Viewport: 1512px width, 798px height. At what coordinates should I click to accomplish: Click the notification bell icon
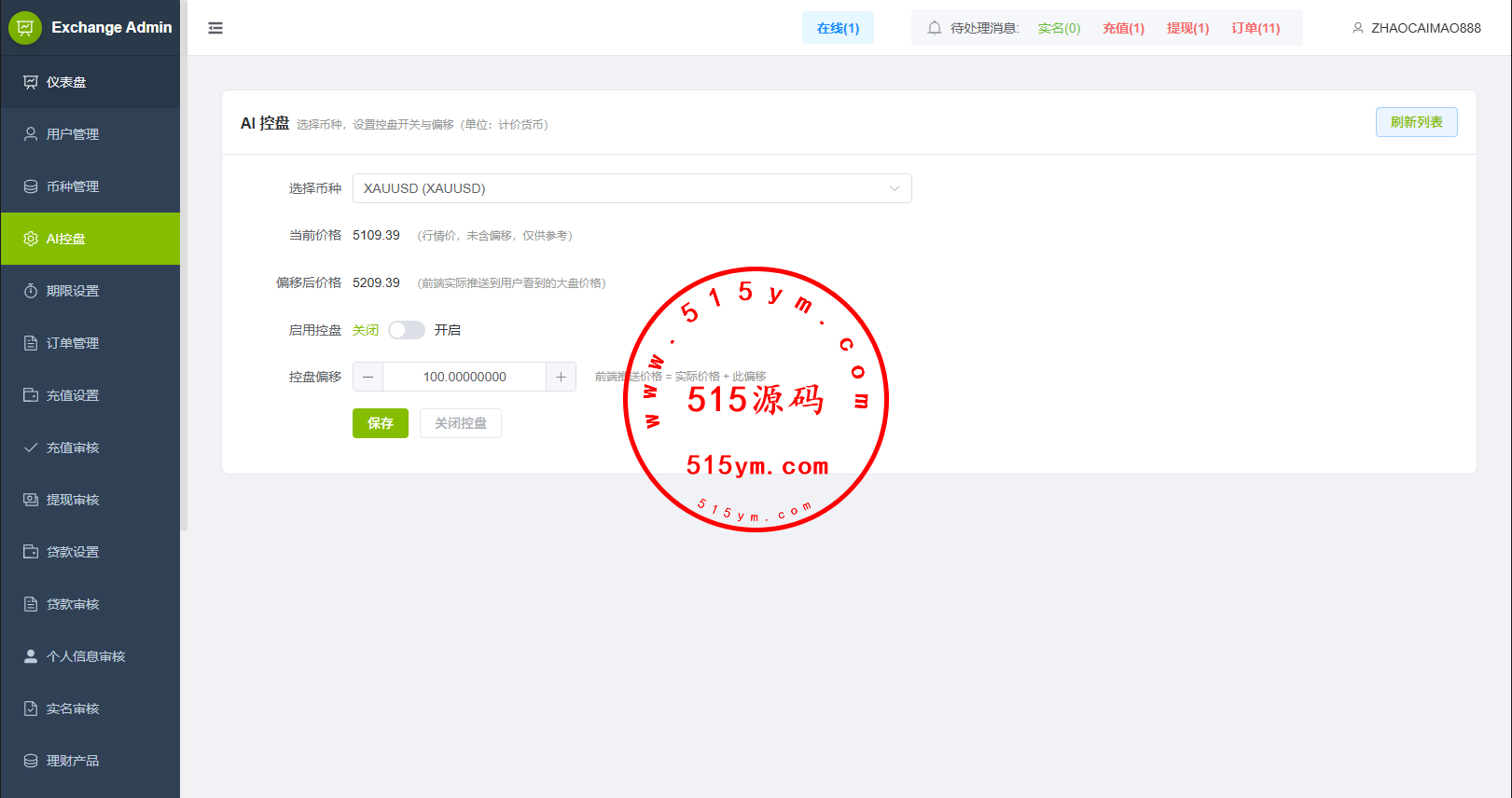click(934, 28)
